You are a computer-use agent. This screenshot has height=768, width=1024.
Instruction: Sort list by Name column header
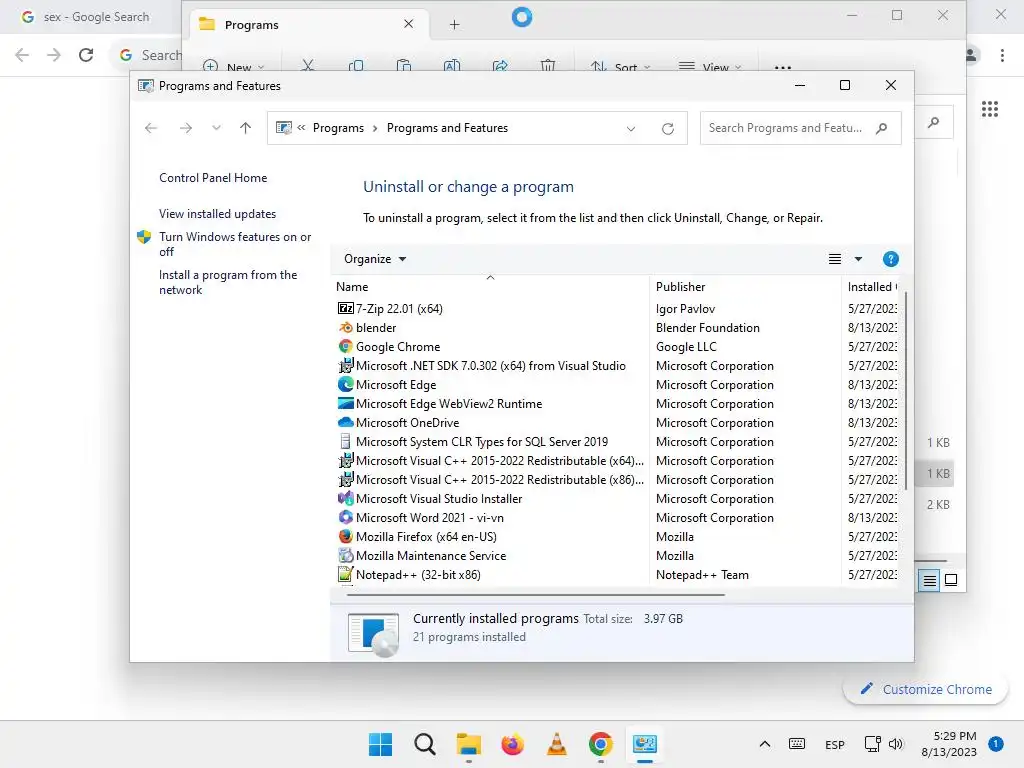click(490, 287)
